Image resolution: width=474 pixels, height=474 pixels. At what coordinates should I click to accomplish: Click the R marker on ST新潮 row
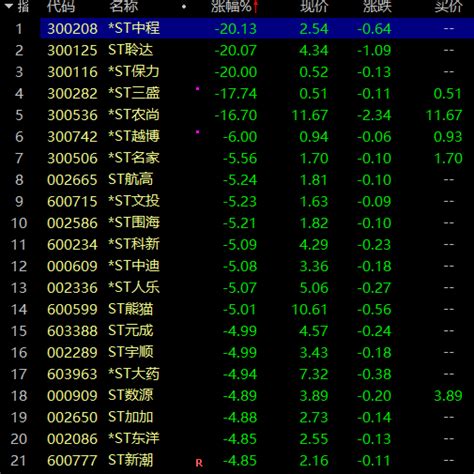tap(199, 463)
